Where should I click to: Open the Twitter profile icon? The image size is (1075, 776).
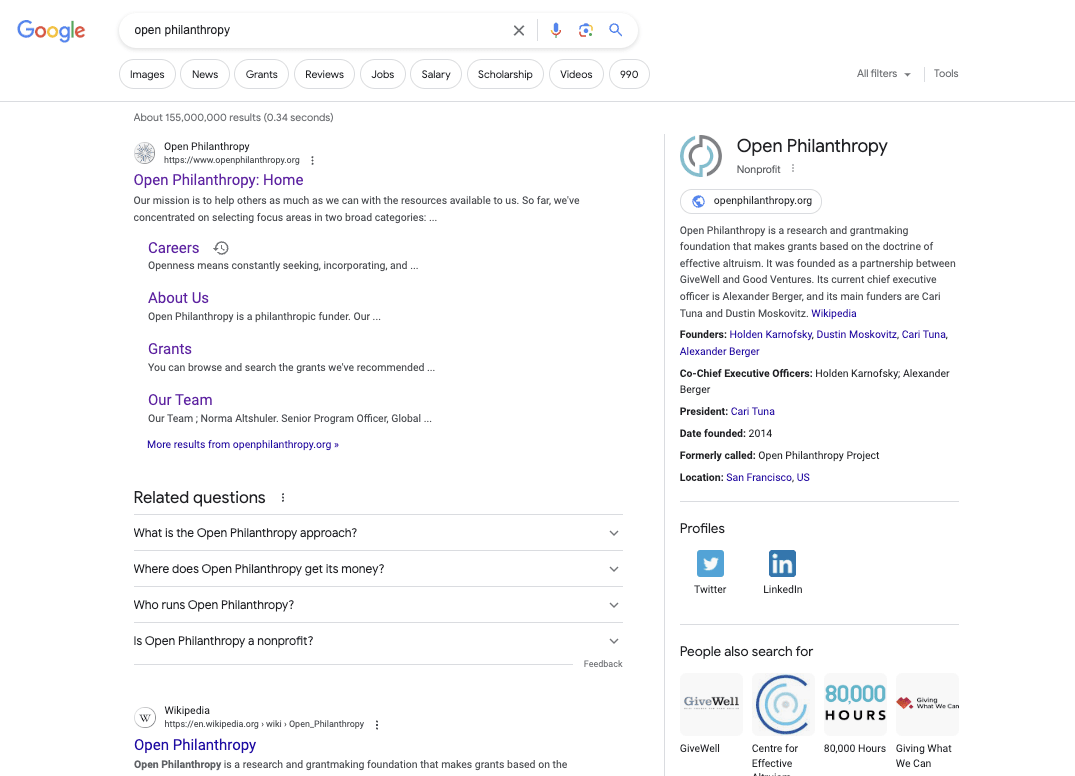710,563
